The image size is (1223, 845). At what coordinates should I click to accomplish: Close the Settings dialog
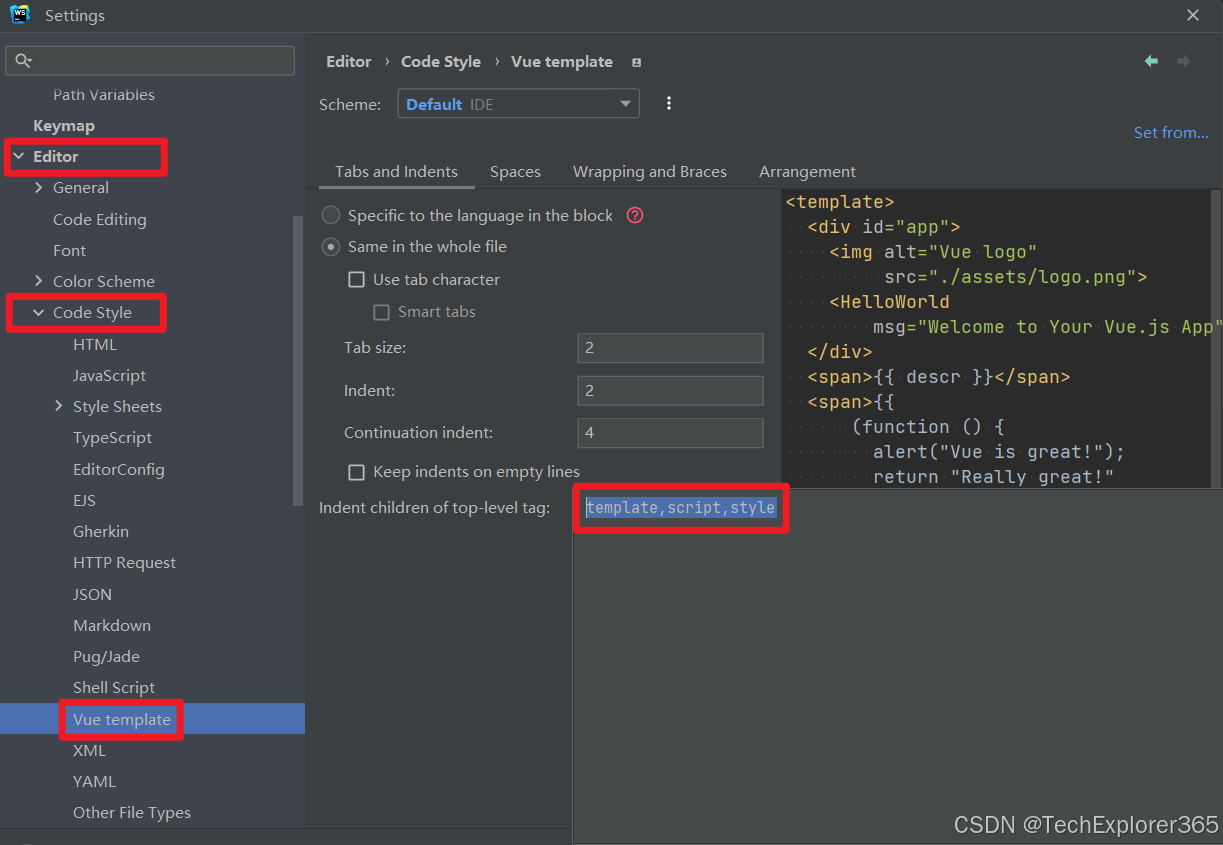tap(1193, 15)
